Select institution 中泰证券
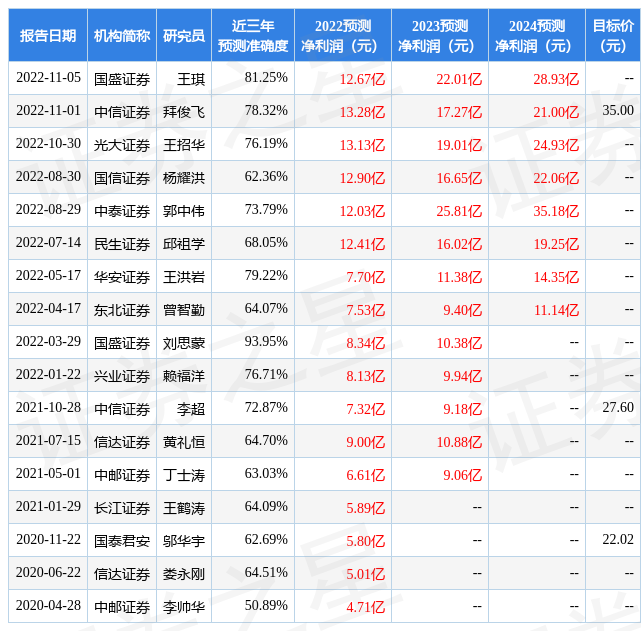 point(122,211)
